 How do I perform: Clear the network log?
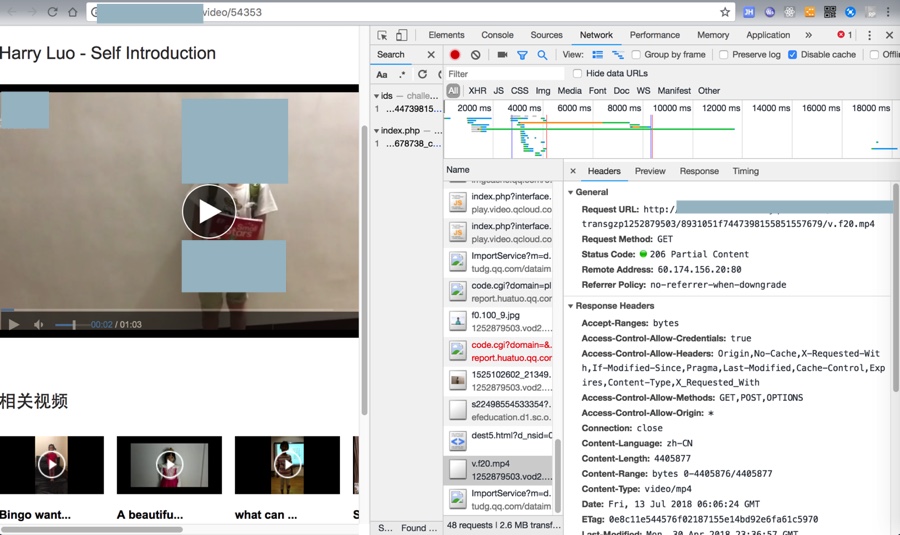(x=476, y=55)
